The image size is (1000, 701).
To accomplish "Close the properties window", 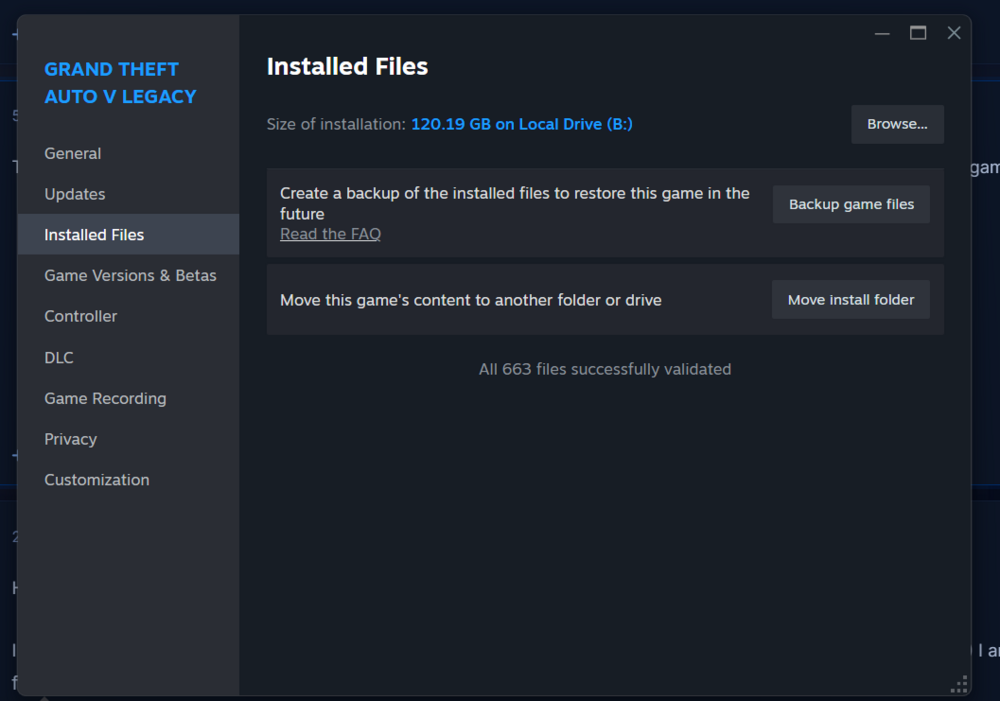I will 953,33.
